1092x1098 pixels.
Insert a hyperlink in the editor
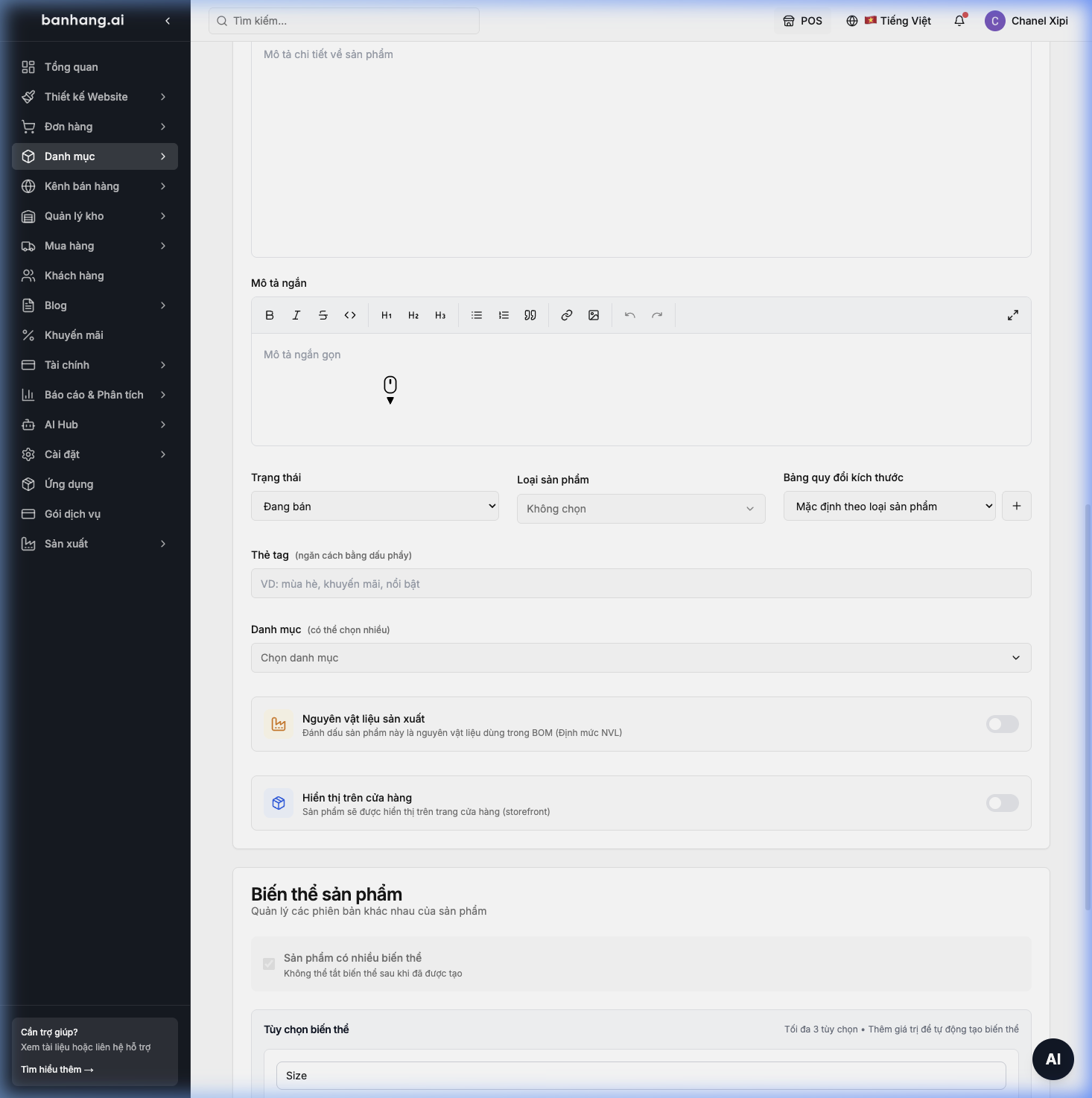(567, 315)
